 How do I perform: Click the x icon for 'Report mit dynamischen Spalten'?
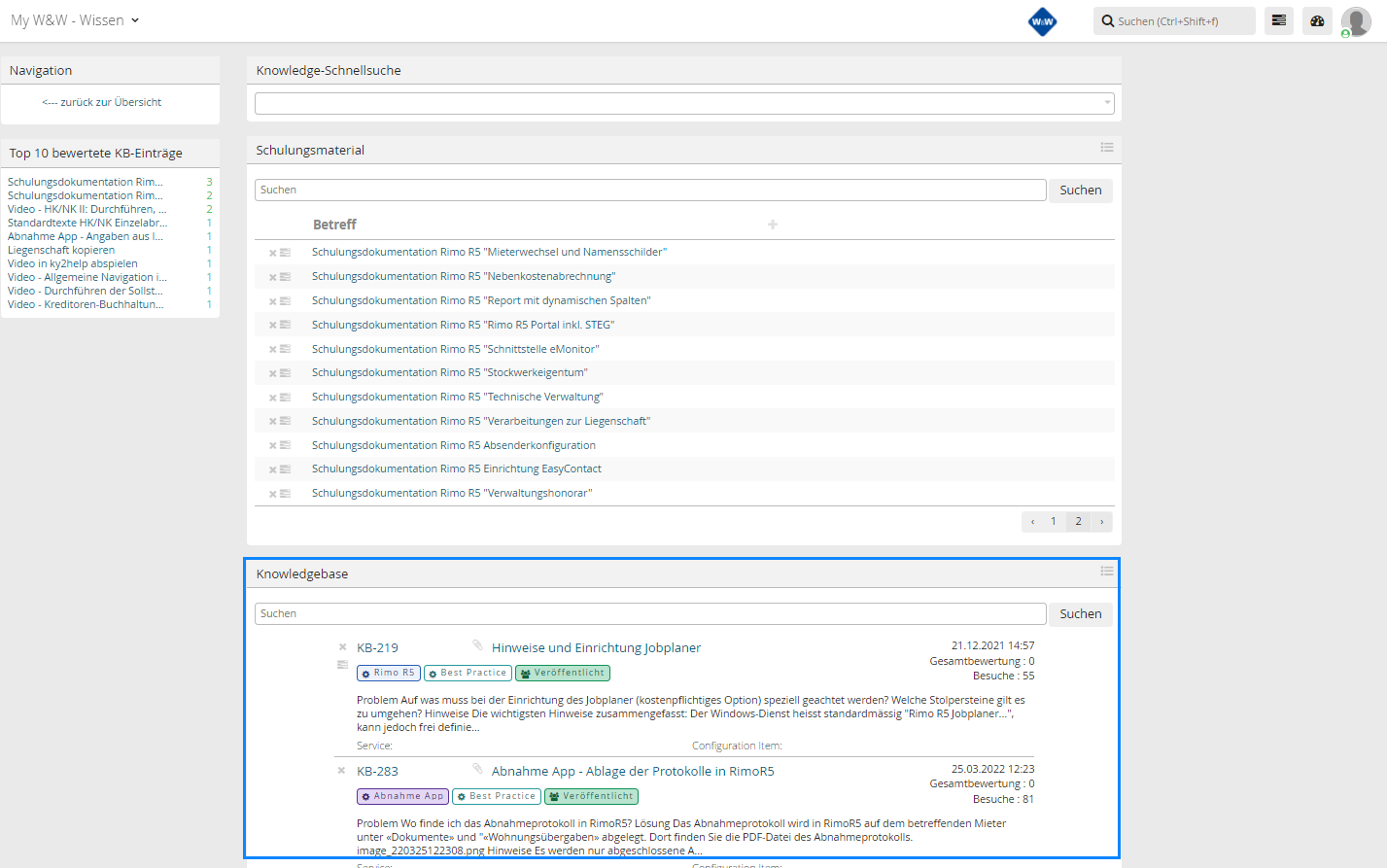tap(273, 301)
